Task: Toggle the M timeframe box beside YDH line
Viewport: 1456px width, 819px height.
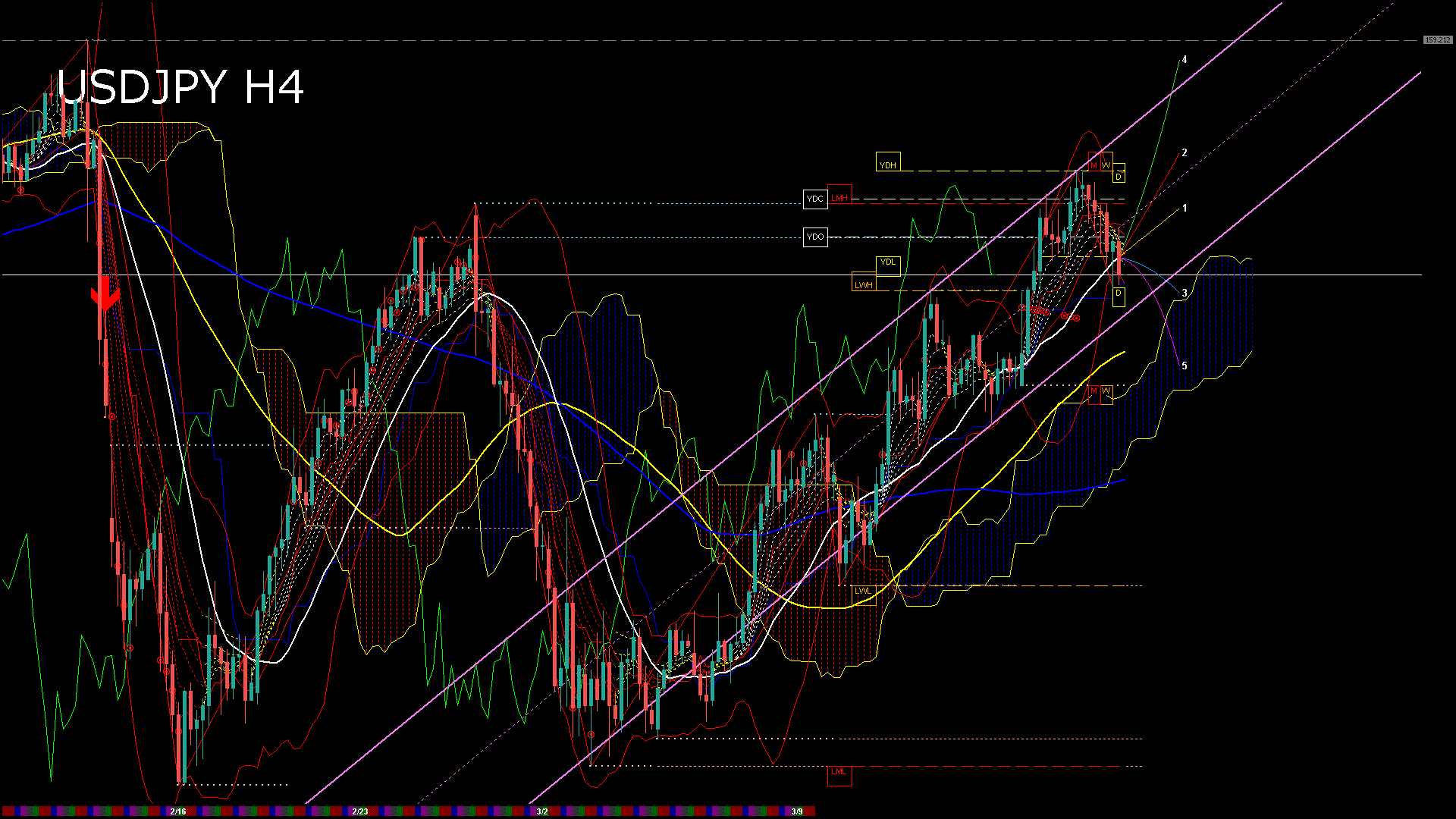Action: point(1094,162)
